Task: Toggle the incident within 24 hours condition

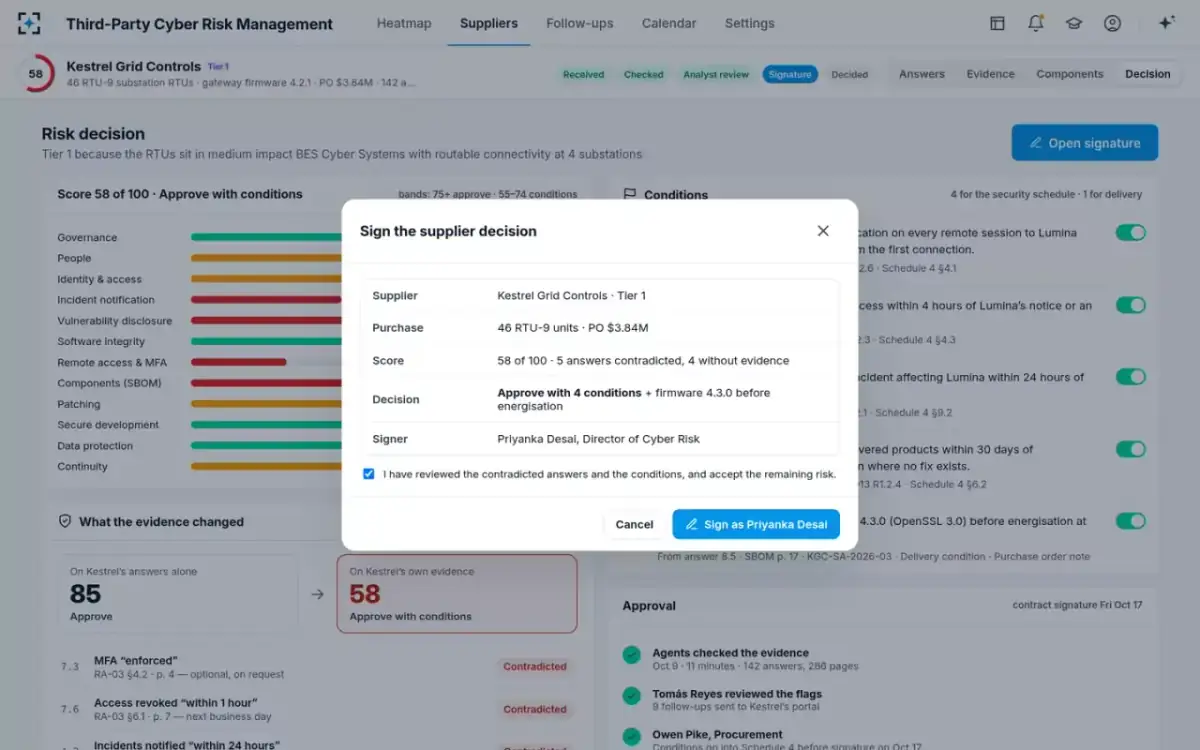Action: click(x=1131, y=377)
